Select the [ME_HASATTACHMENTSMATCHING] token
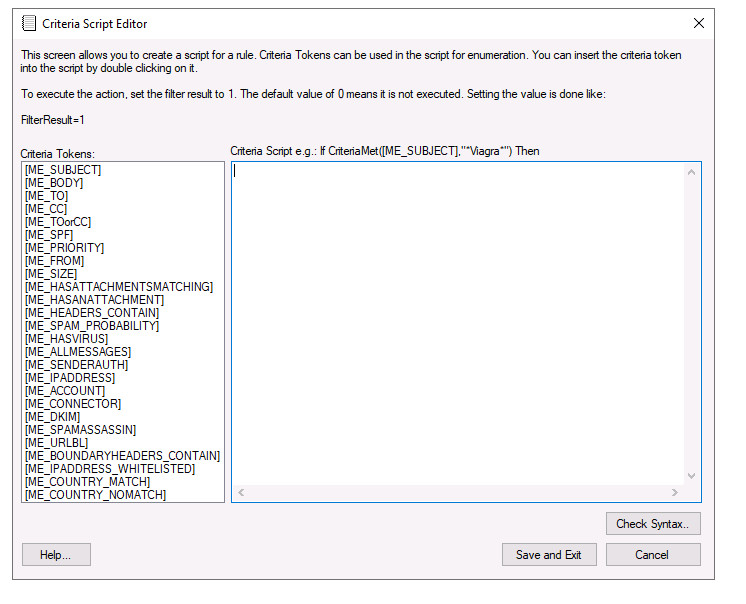The width and height of the screenshot is (746, 604). click(119, 287)
